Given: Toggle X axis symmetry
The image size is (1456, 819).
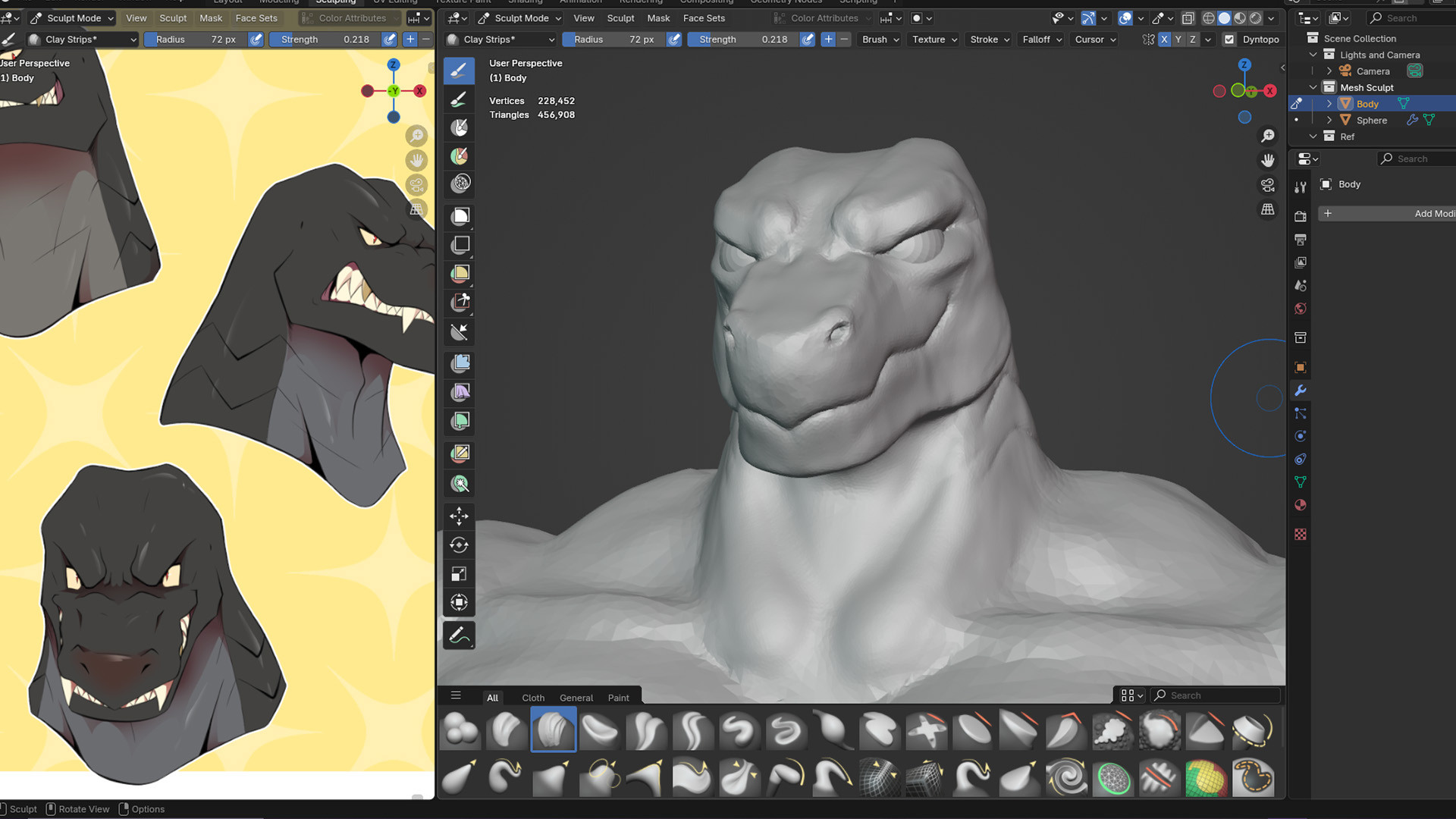Looking at the screenshot, I should click(1164, 39).
